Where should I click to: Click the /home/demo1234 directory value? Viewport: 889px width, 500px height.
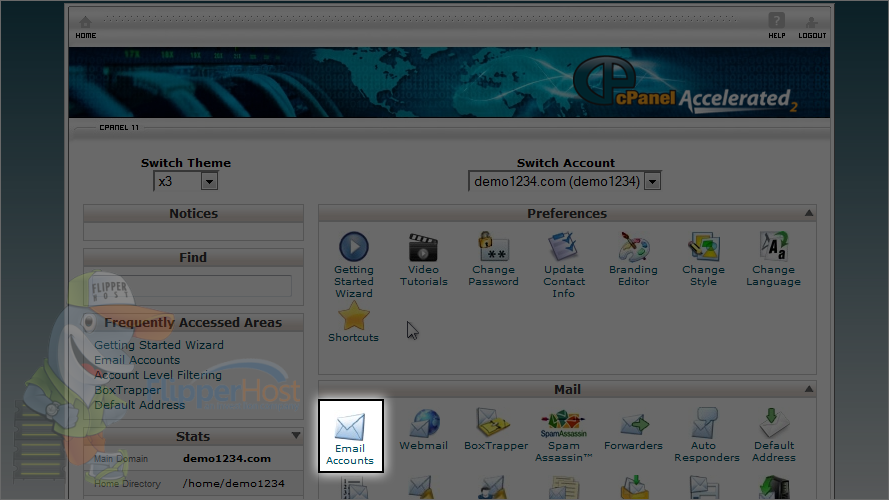234,484
